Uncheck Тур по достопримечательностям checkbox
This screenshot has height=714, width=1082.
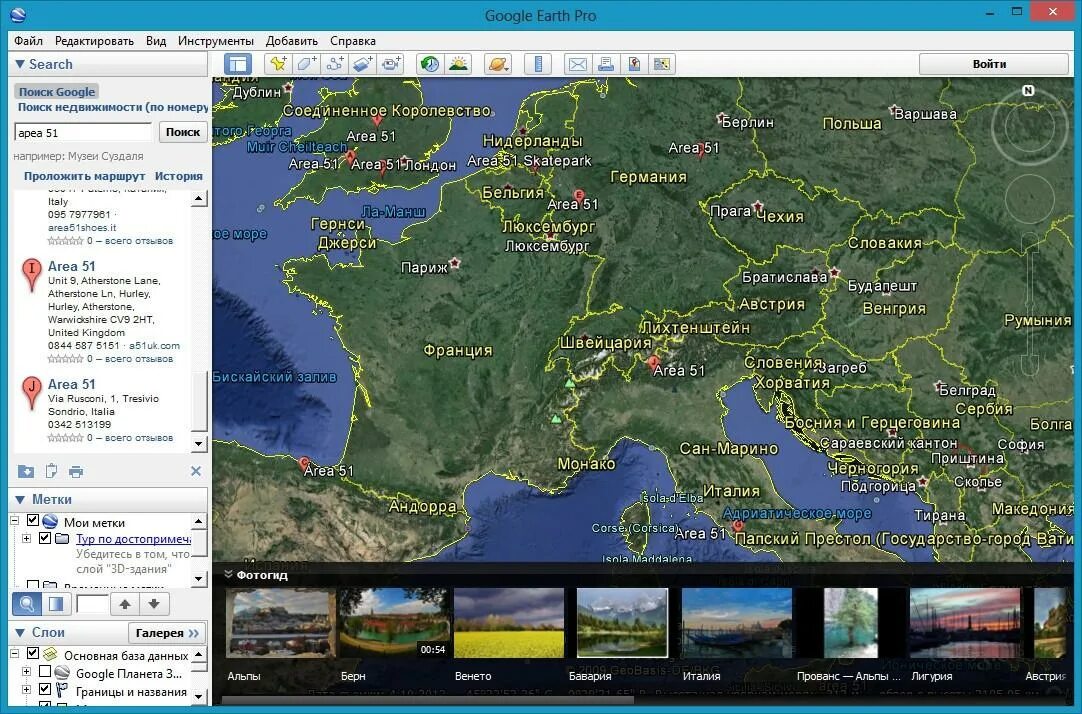pyautogui.click(x=45, y=537)
